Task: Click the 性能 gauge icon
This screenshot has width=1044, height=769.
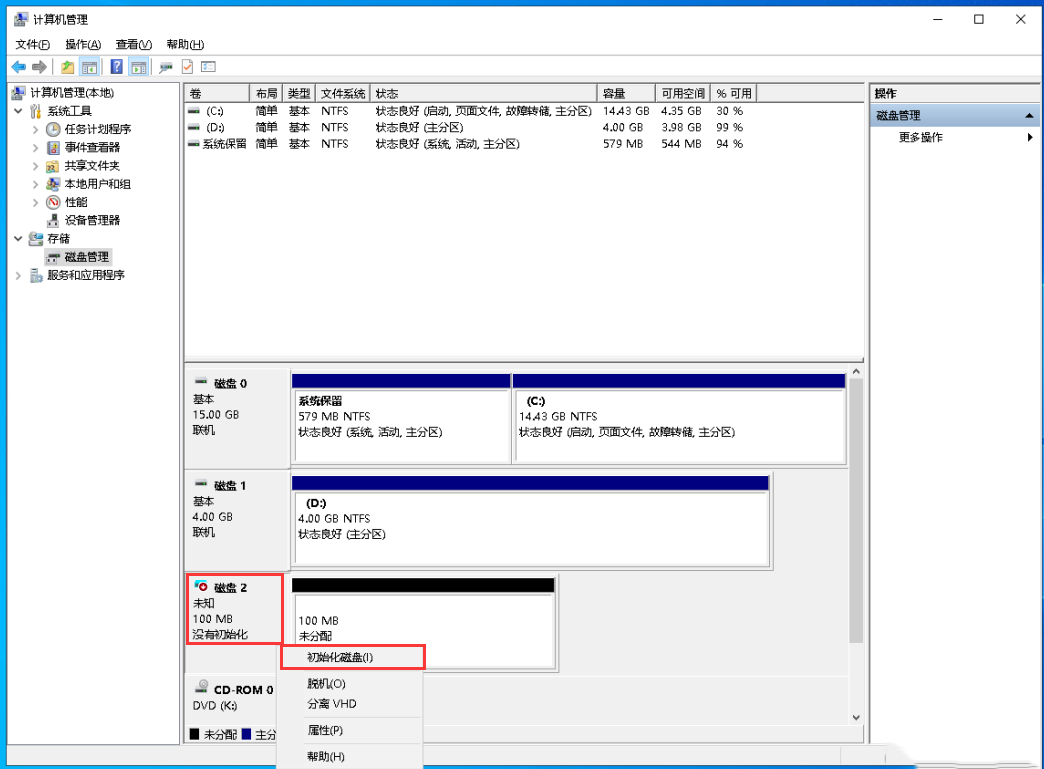Action: tap(53, 202)
